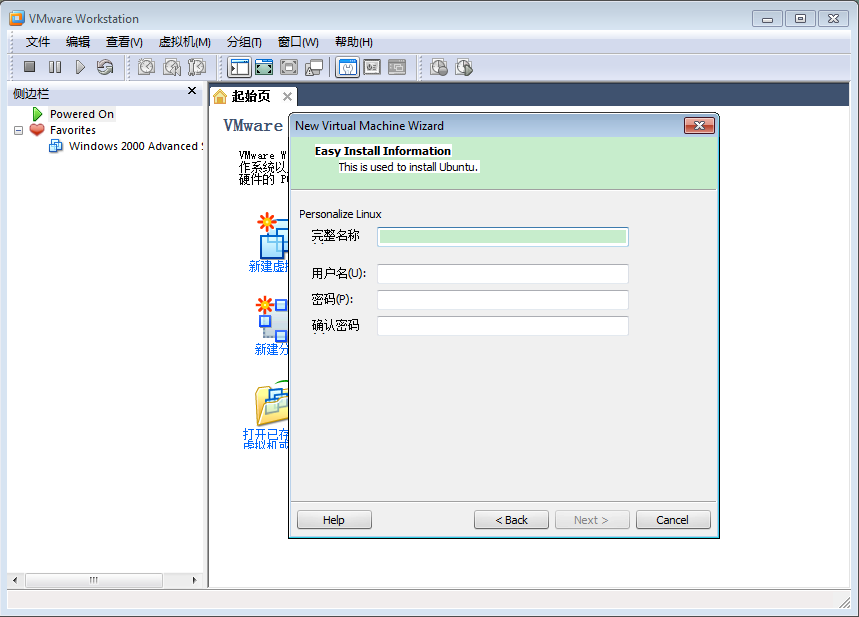This screenshot has width=859, height=617.
Task: Select the Console view toolbar icon
Action: [397, 67]
